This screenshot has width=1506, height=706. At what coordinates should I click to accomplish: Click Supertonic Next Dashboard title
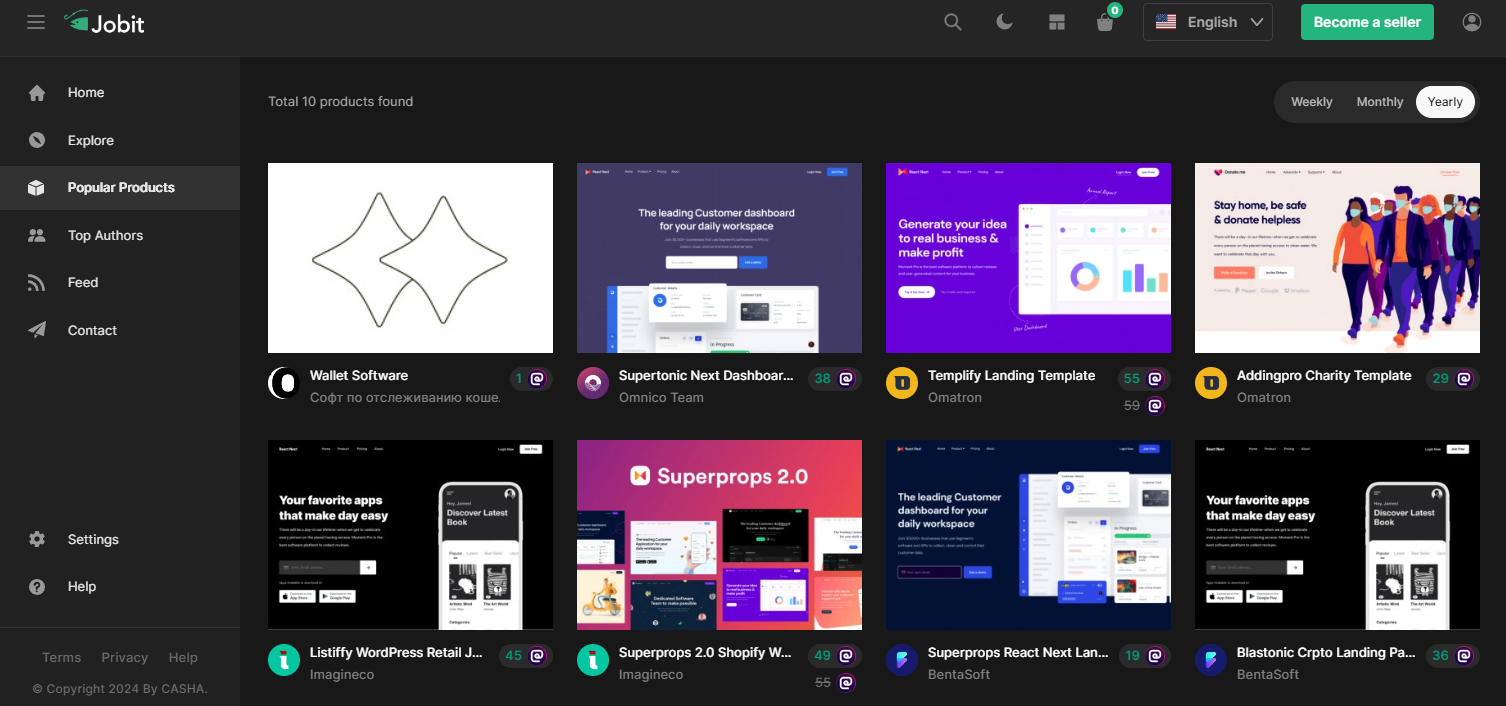[x=707, y=376]
